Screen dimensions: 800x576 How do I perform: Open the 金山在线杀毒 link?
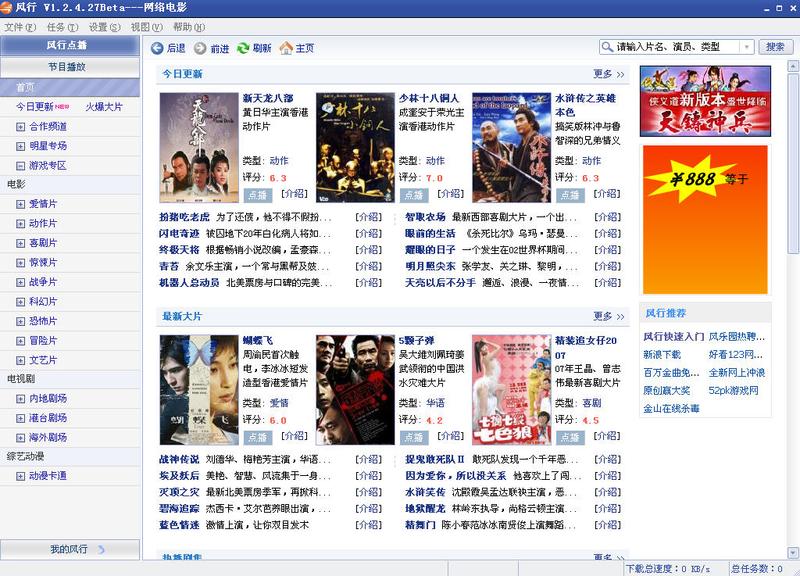pos(671,409)
